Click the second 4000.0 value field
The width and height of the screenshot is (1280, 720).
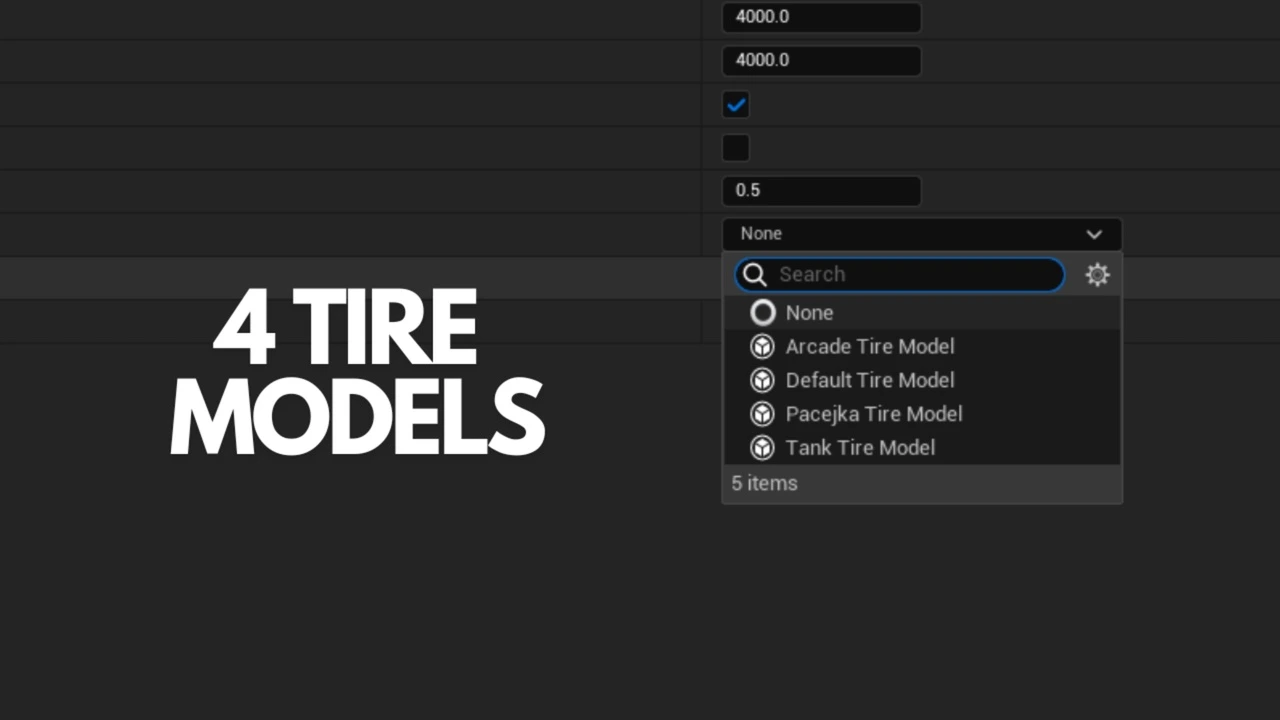[x=820, y=61]
